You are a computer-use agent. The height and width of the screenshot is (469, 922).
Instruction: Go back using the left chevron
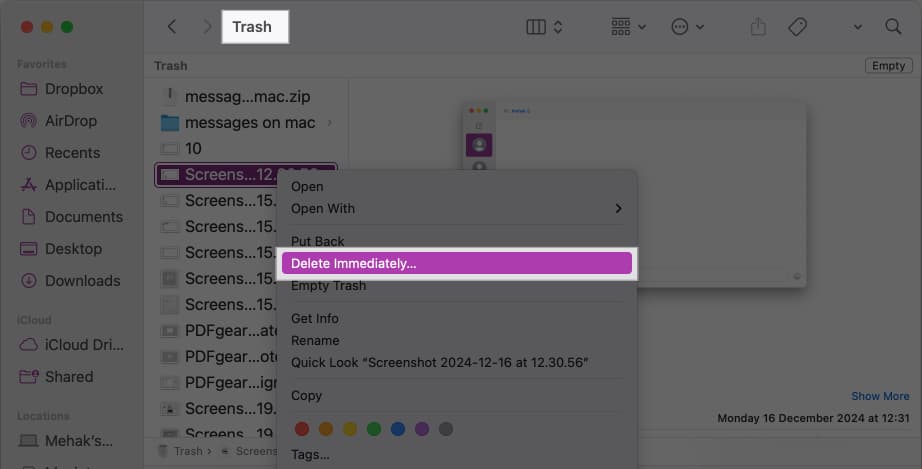172,26
